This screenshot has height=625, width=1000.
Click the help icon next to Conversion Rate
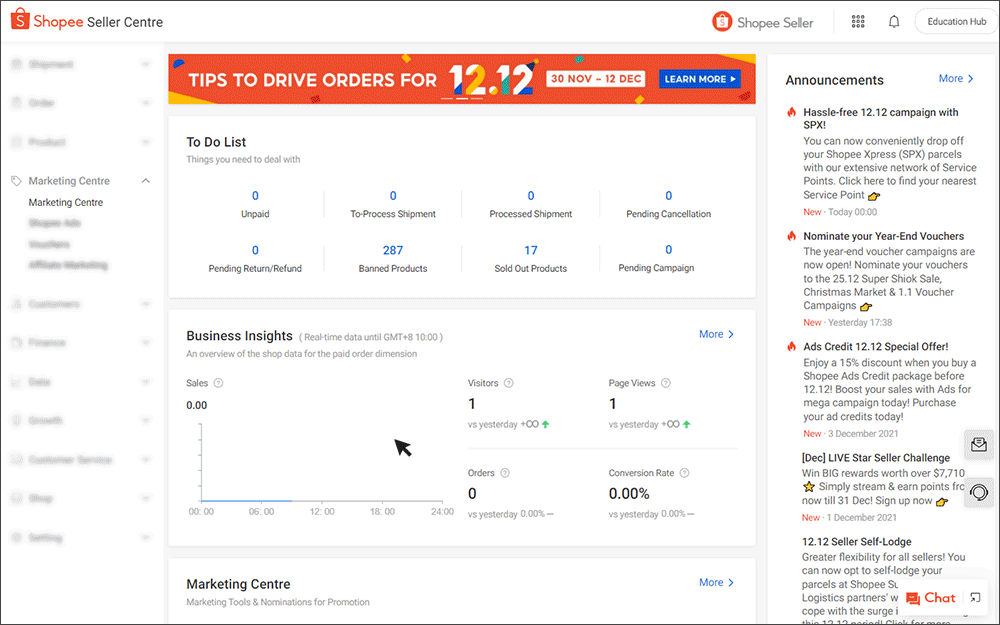[686, 473]
